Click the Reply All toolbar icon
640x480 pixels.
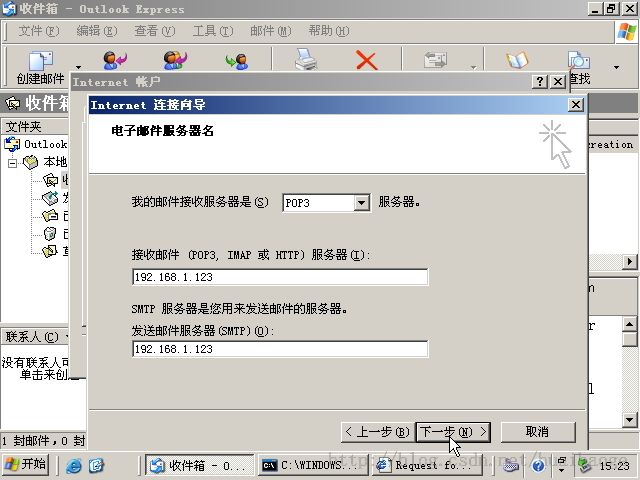pos(175,60)
